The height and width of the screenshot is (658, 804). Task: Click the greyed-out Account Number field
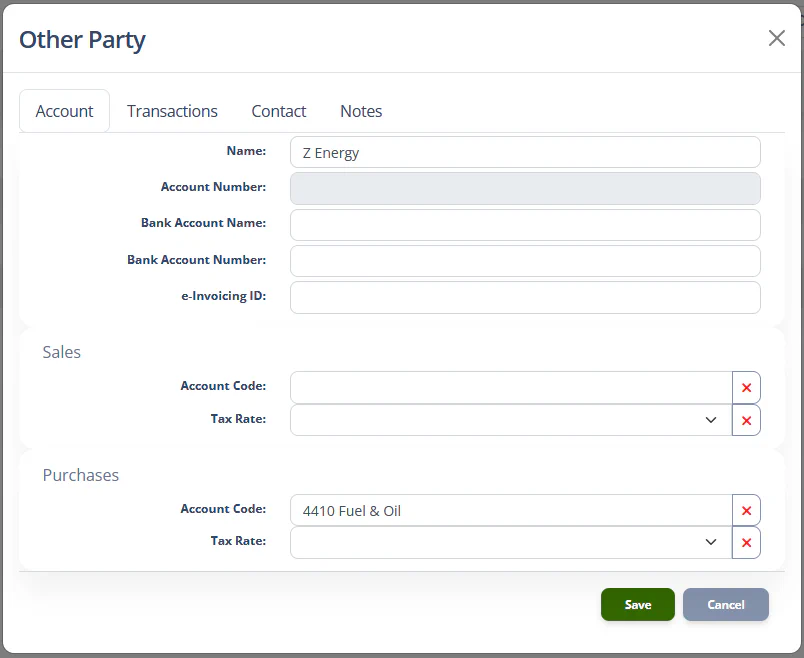pyautogui.click(x=525, y=188)
